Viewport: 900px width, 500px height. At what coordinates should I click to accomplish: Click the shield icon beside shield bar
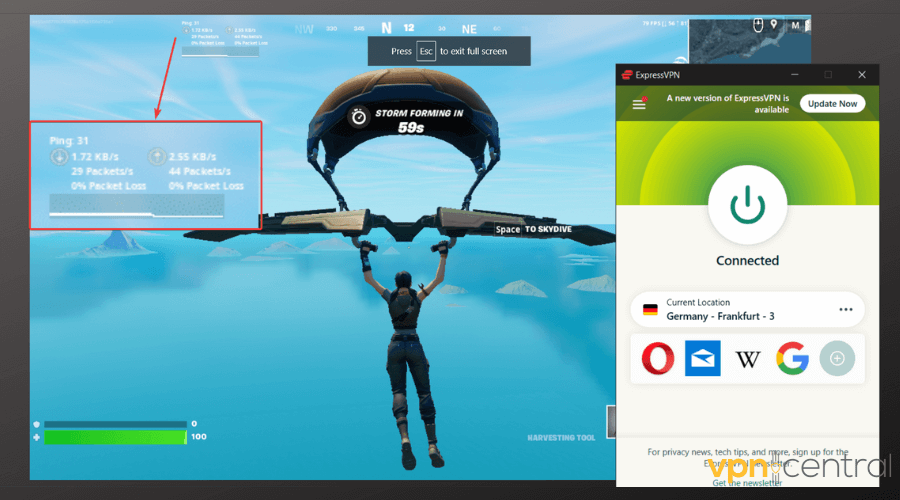pos(37,424)
